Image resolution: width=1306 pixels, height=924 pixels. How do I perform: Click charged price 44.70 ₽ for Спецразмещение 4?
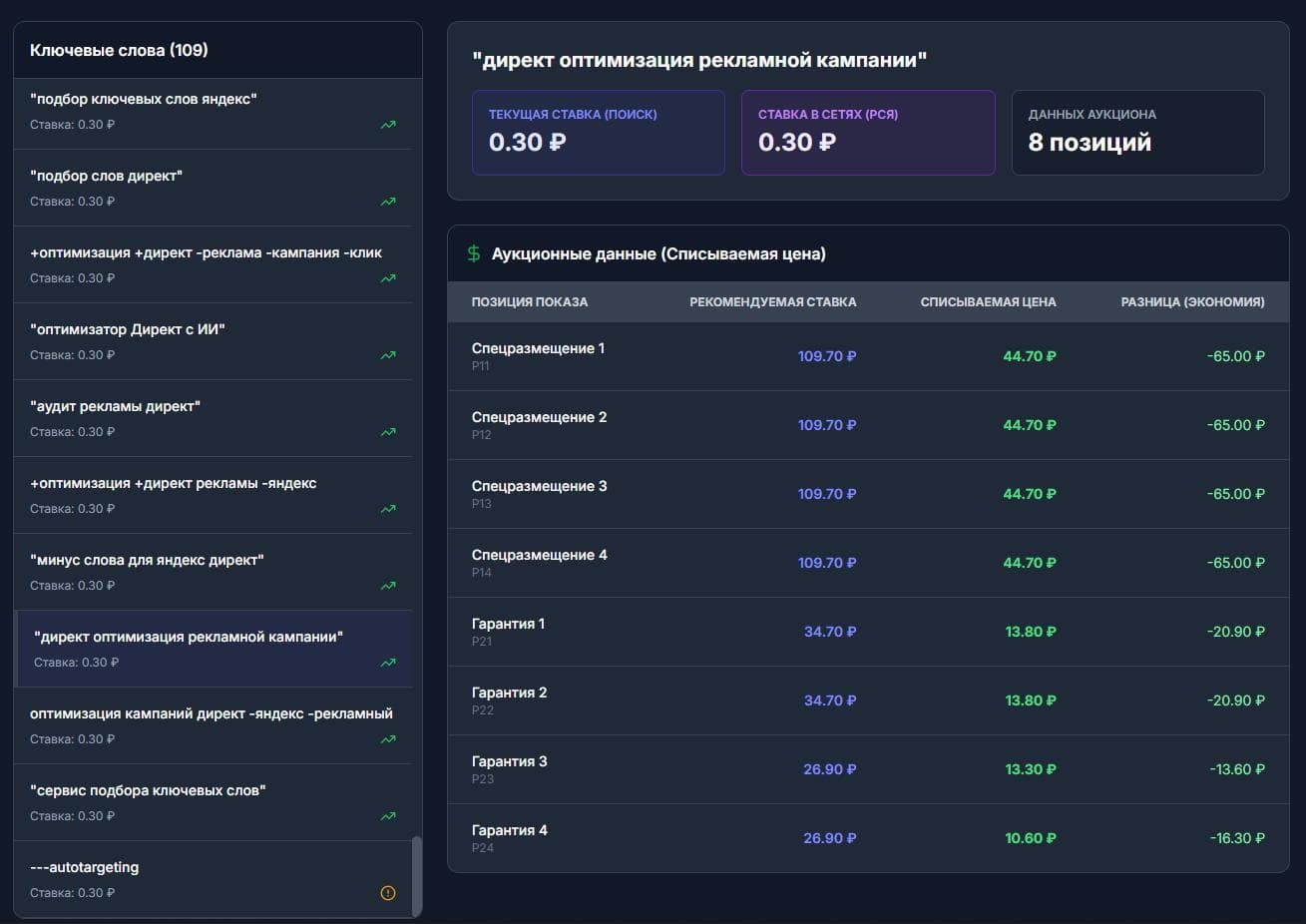click(1030, 563)
